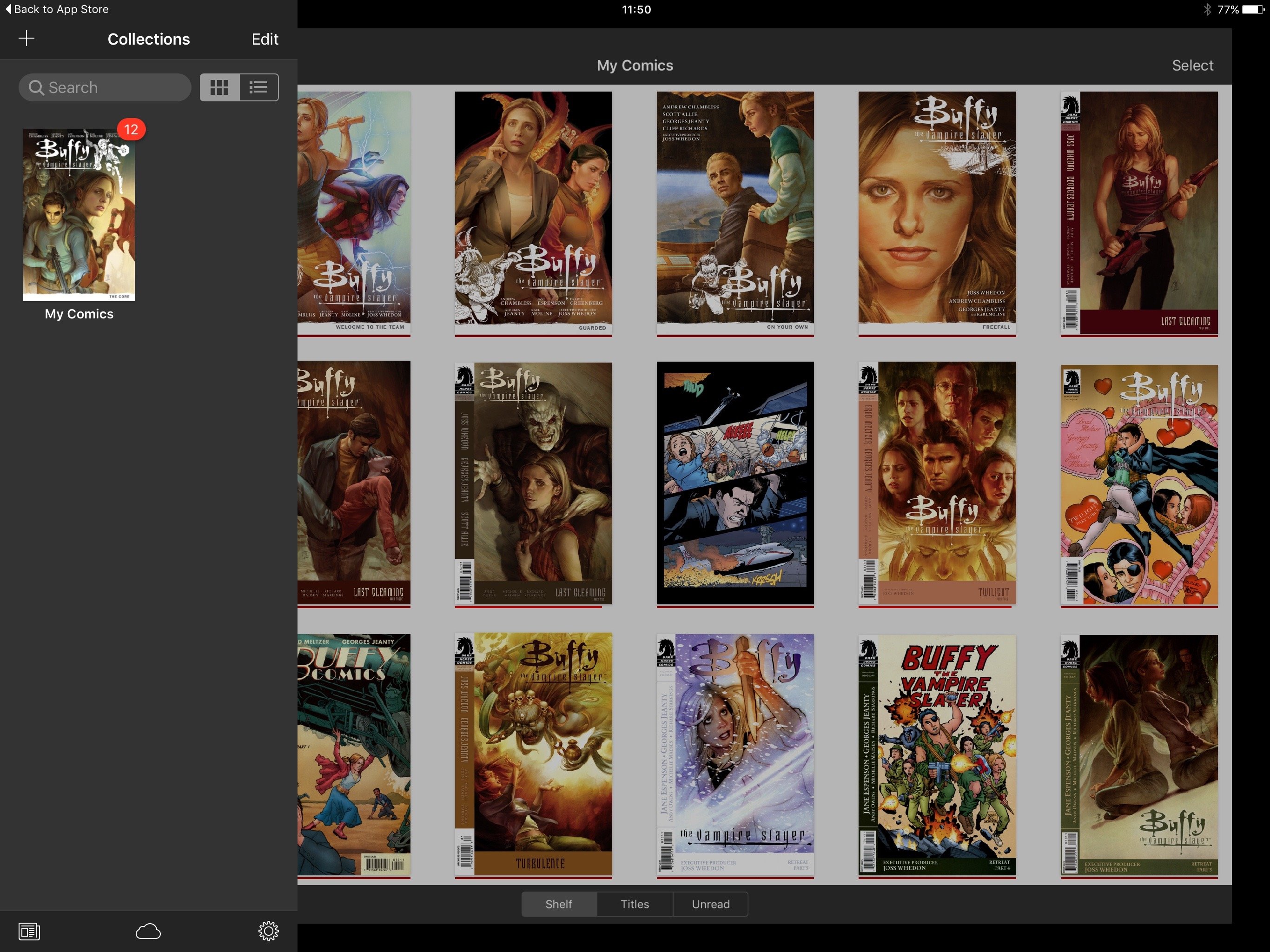Open the Retreat Part 4 soldiers cover
The height and width of the screenshot is (952, 1270).
[937, 756]
